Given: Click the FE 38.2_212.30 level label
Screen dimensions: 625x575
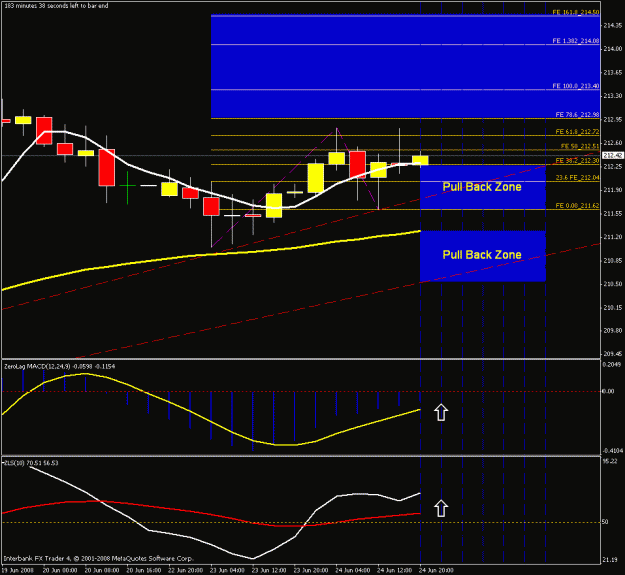Looking at the screenshot, I should (577, 161).
